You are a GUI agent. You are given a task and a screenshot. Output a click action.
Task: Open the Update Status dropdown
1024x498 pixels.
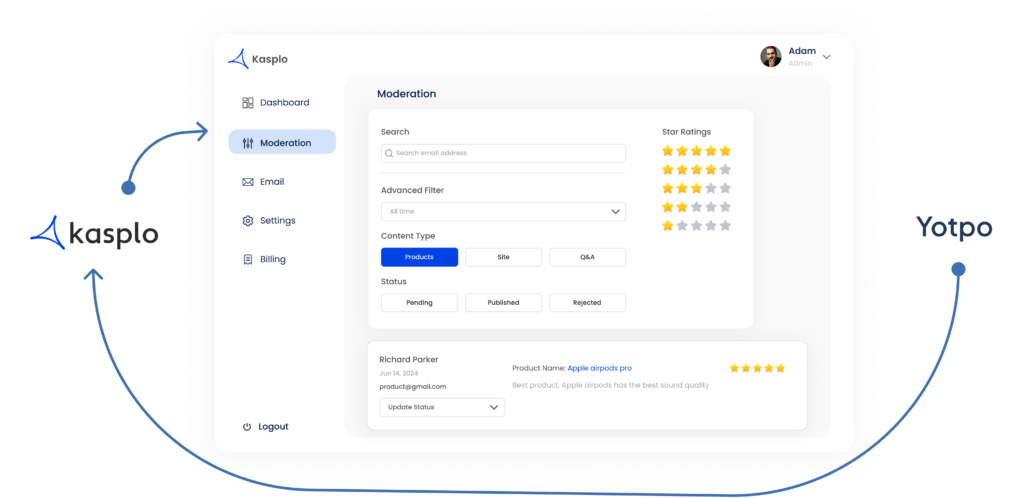pos(442,407)
